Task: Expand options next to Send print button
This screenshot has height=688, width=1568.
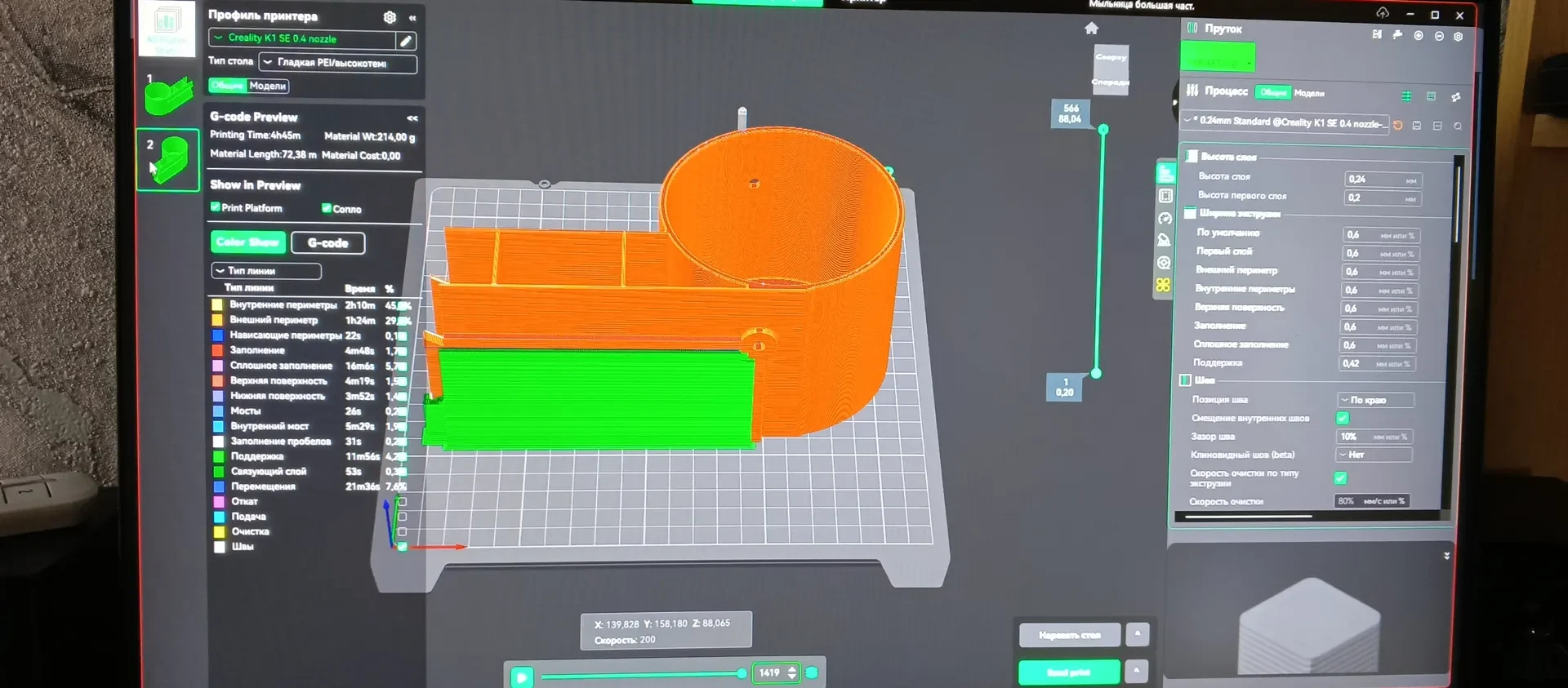Action: click(1135, 671)
